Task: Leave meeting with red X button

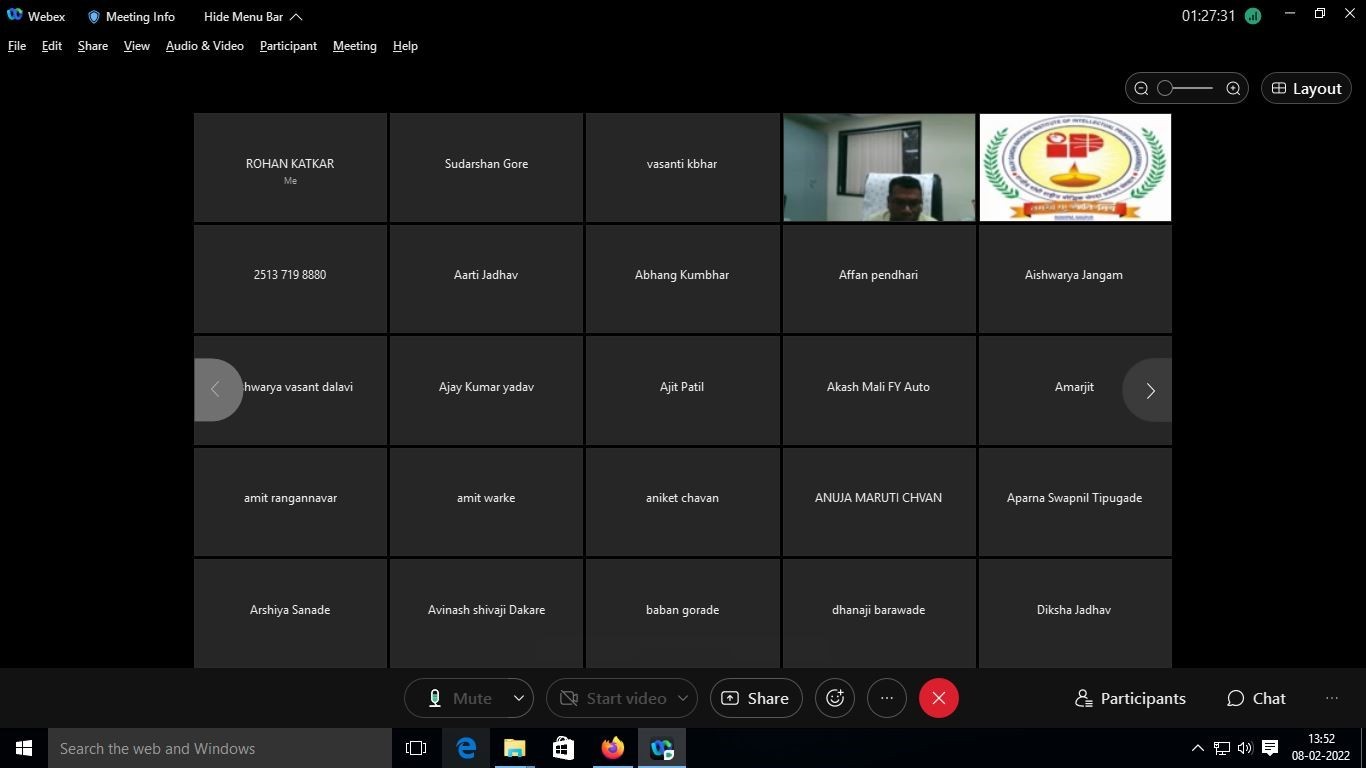Action: [939, 698]
